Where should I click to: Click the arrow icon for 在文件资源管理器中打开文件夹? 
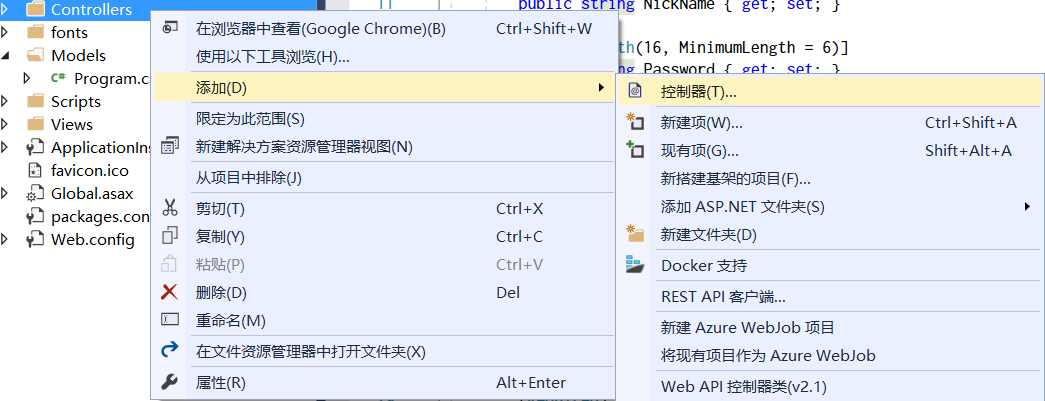[170, 351]
